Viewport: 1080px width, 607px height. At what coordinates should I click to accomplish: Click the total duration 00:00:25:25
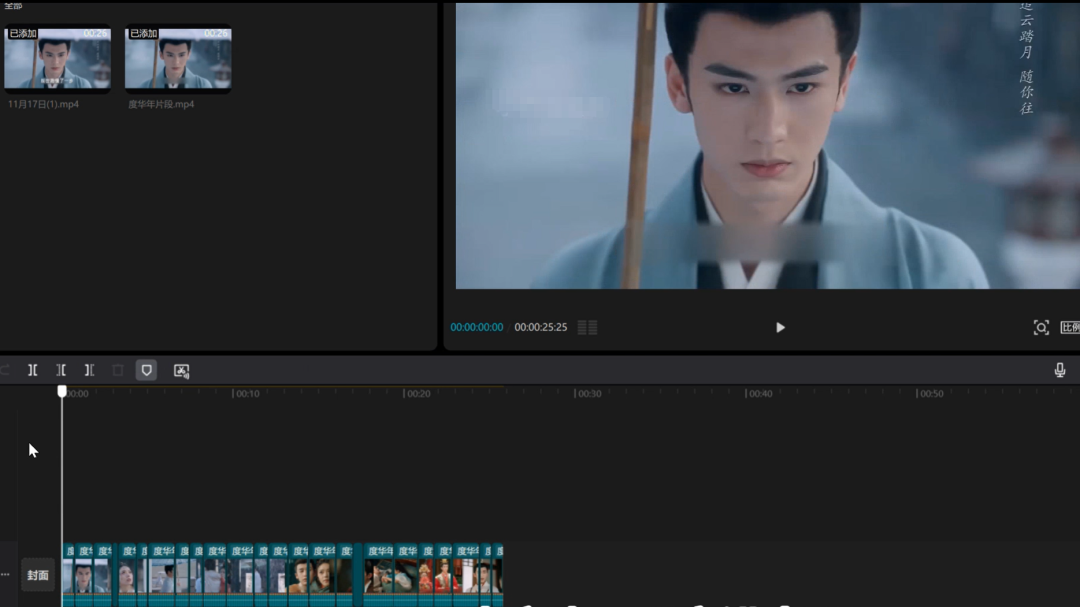pyautogui.click(x=541, y=327)
